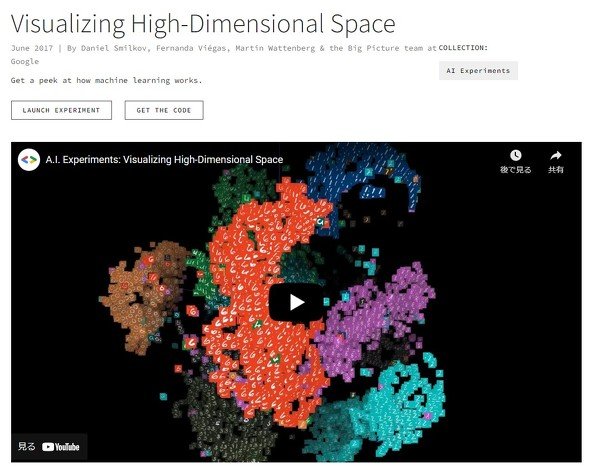The width and height of the screenshot is (590, 468).
Task: Click the orange-red digit 6 cluster
Action: [263, 301]
